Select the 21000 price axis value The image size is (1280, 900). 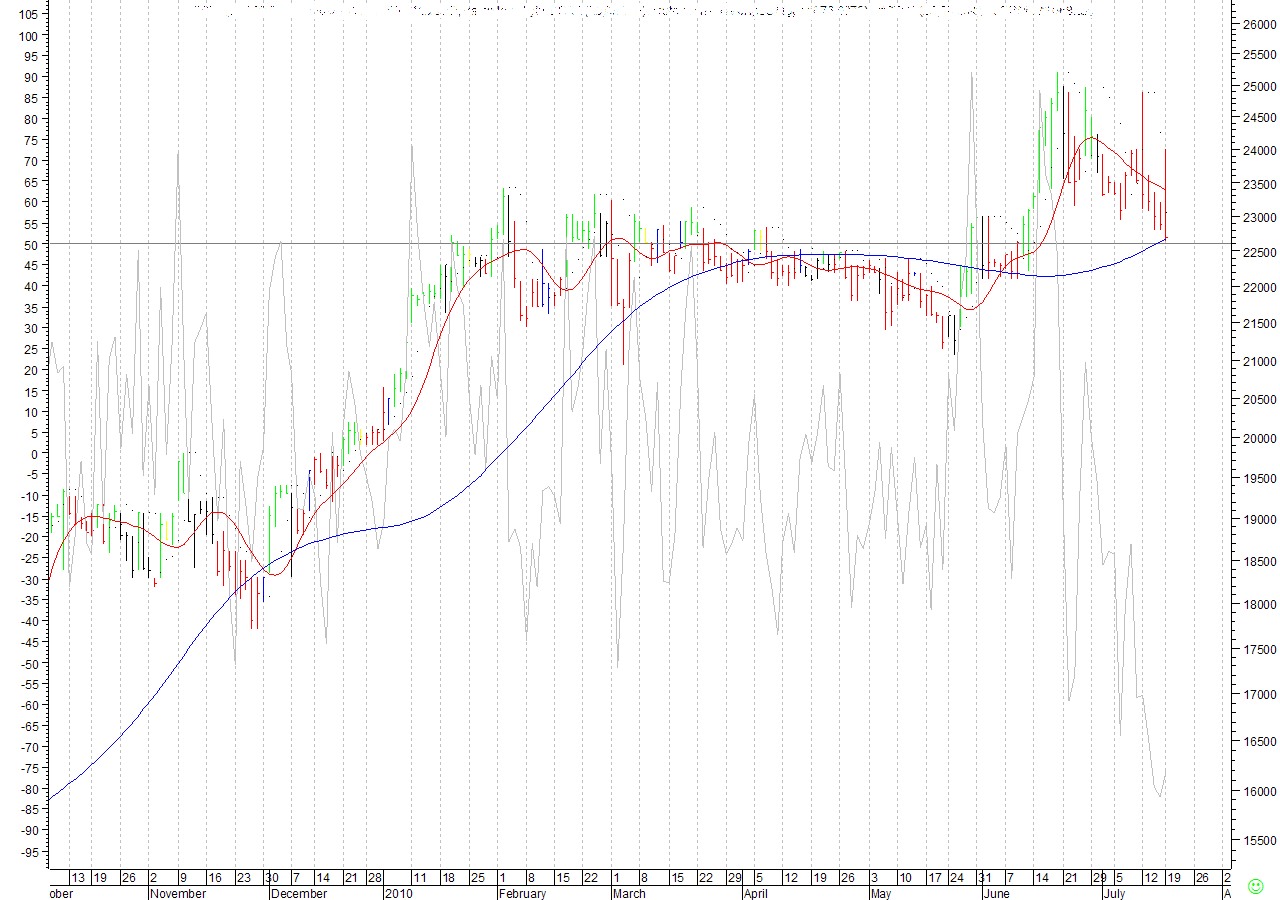click(1258, 362)
